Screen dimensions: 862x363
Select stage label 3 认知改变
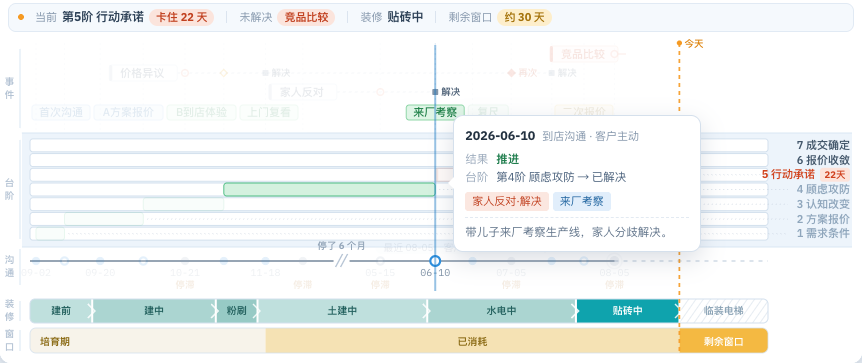click(823, 204)
